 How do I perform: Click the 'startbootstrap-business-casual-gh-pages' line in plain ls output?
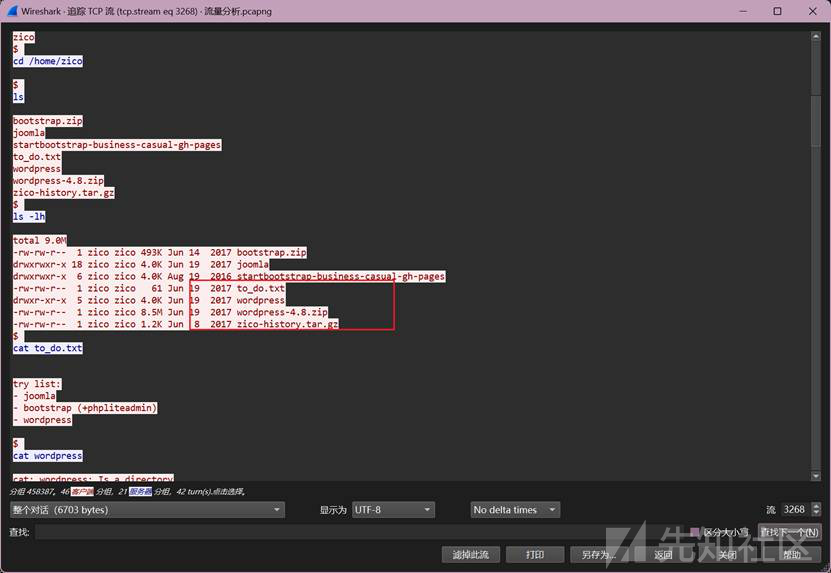pos(117,145)
